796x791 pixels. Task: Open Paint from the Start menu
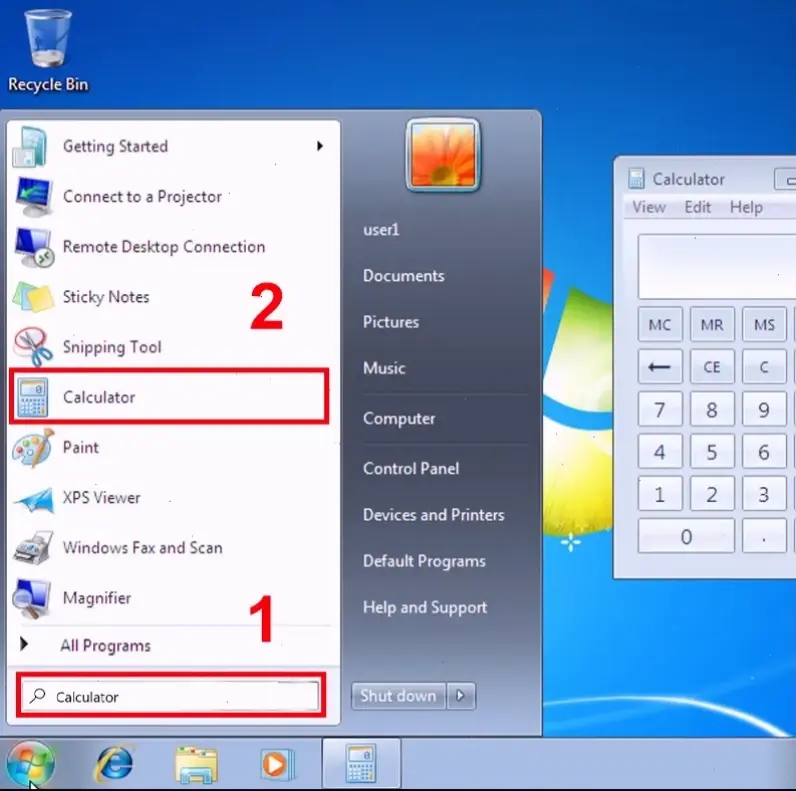pyautogui.click(x=80, y=447)
